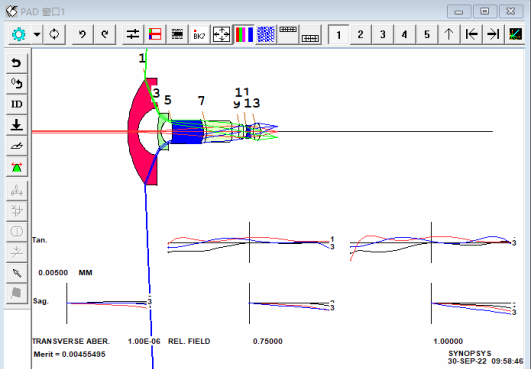The image size is (531, 370).
Task: Click the circular refresh arrows icon
Action: [54, 35]
